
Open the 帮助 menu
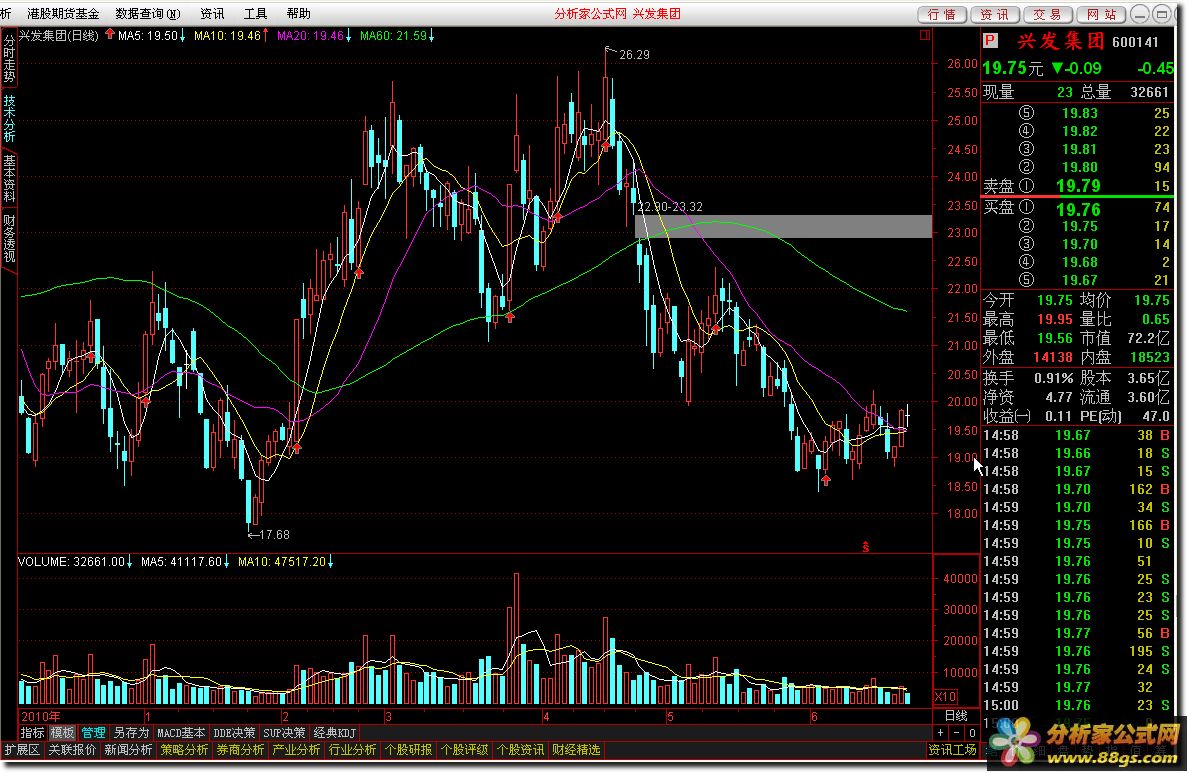pos(299,14)
